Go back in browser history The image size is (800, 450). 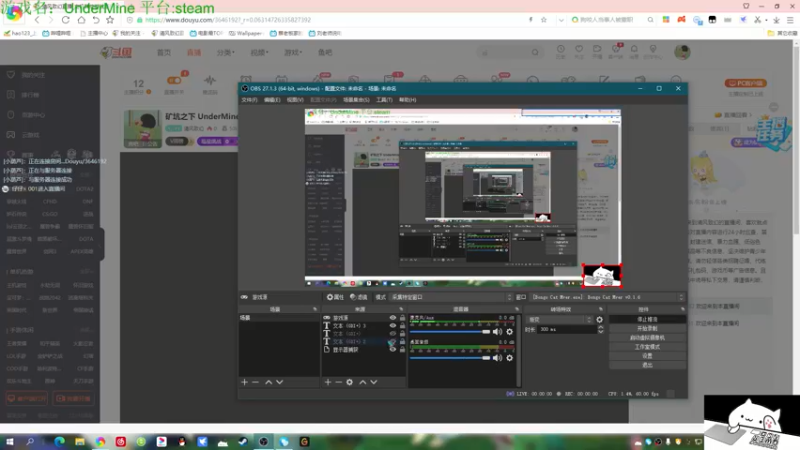[x=37, y=20]
